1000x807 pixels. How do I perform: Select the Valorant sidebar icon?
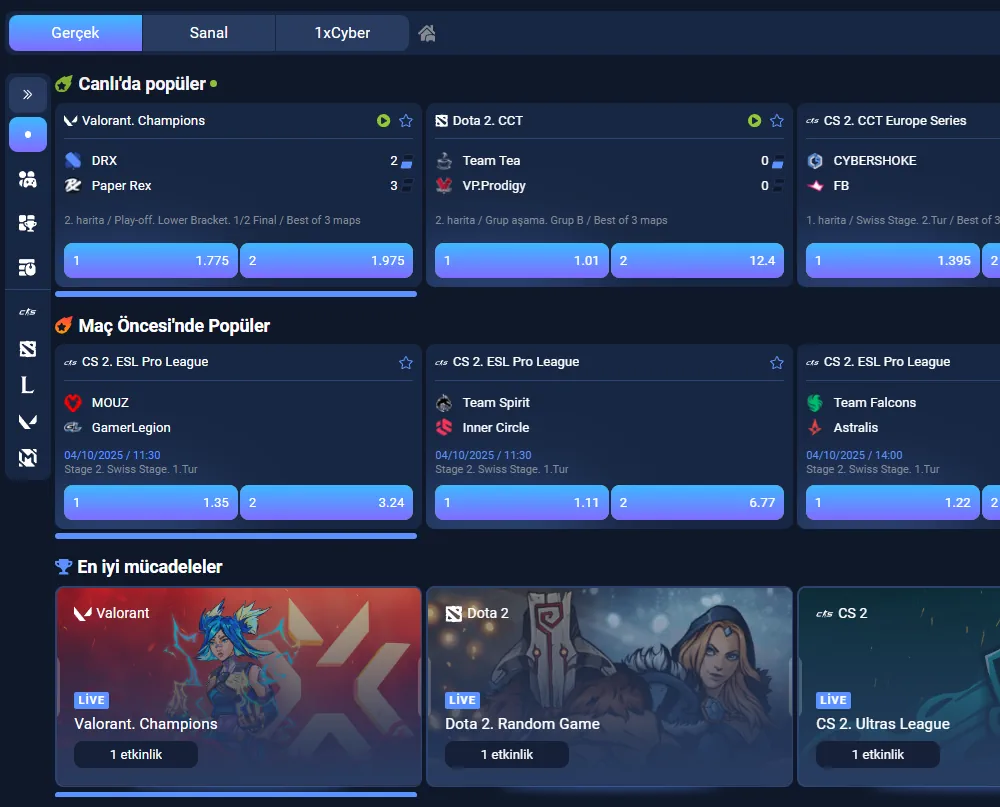(x=27, y=421)
